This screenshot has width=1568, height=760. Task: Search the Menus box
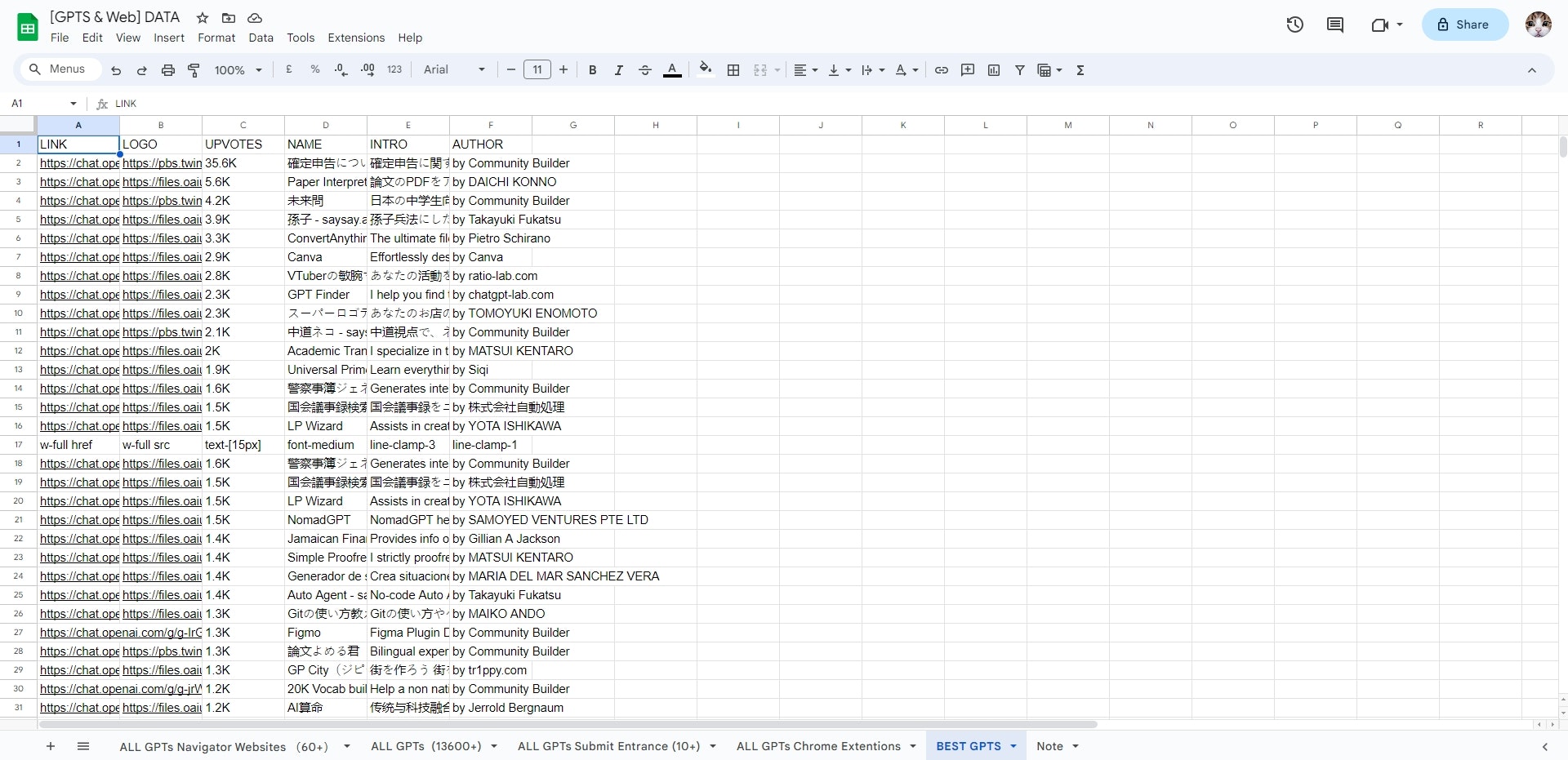click(x=62, y=69)
